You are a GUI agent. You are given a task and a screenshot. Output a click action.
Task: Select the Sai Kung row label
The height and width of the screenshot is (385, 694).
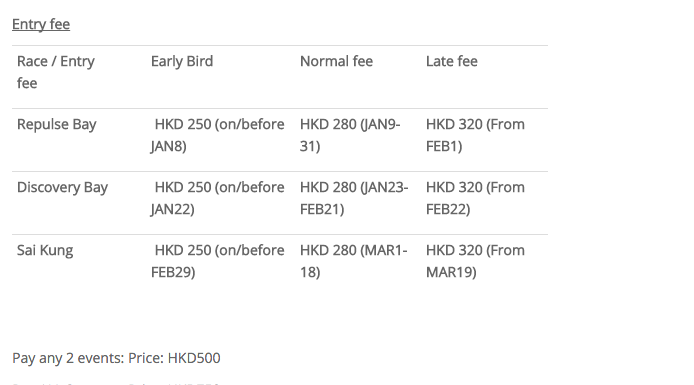point(45,250)
